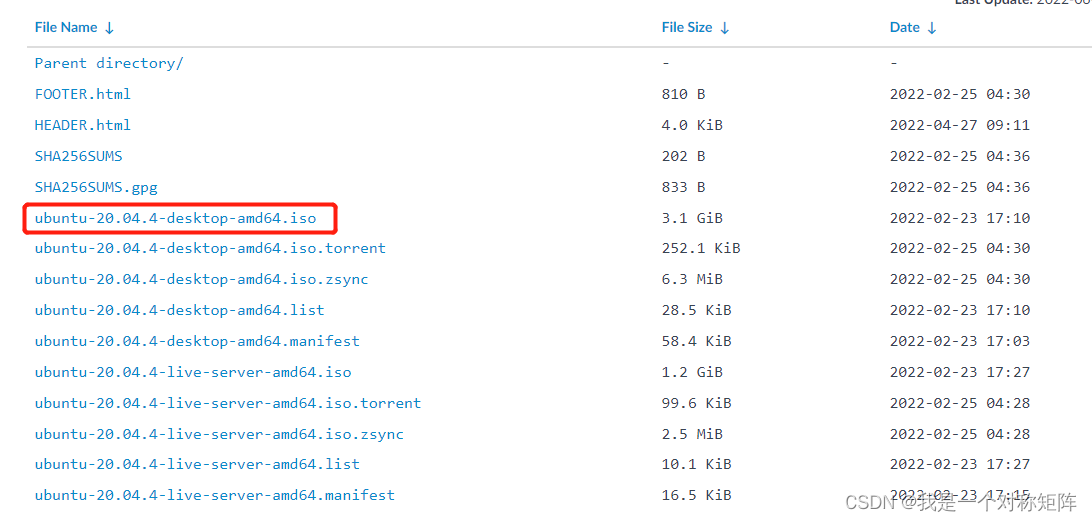Viewport: 1092px width, 522px height.
Task: Select the date 2022-04-27 09:11
Action: (x=960, y=125)
